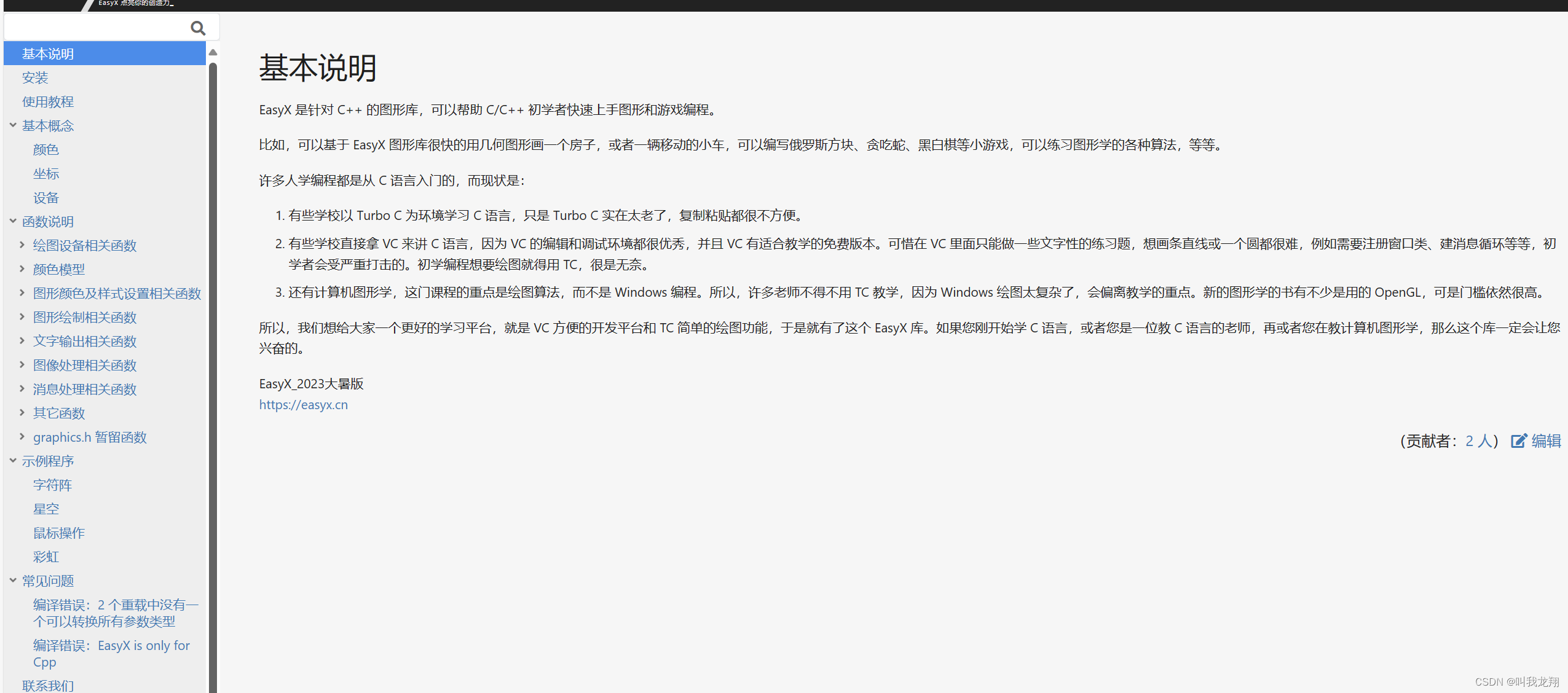Image resolution: width=1568 pixels, height=693 pixels.
Task: Open the 颜色模型 page
Action: point(59,269)
